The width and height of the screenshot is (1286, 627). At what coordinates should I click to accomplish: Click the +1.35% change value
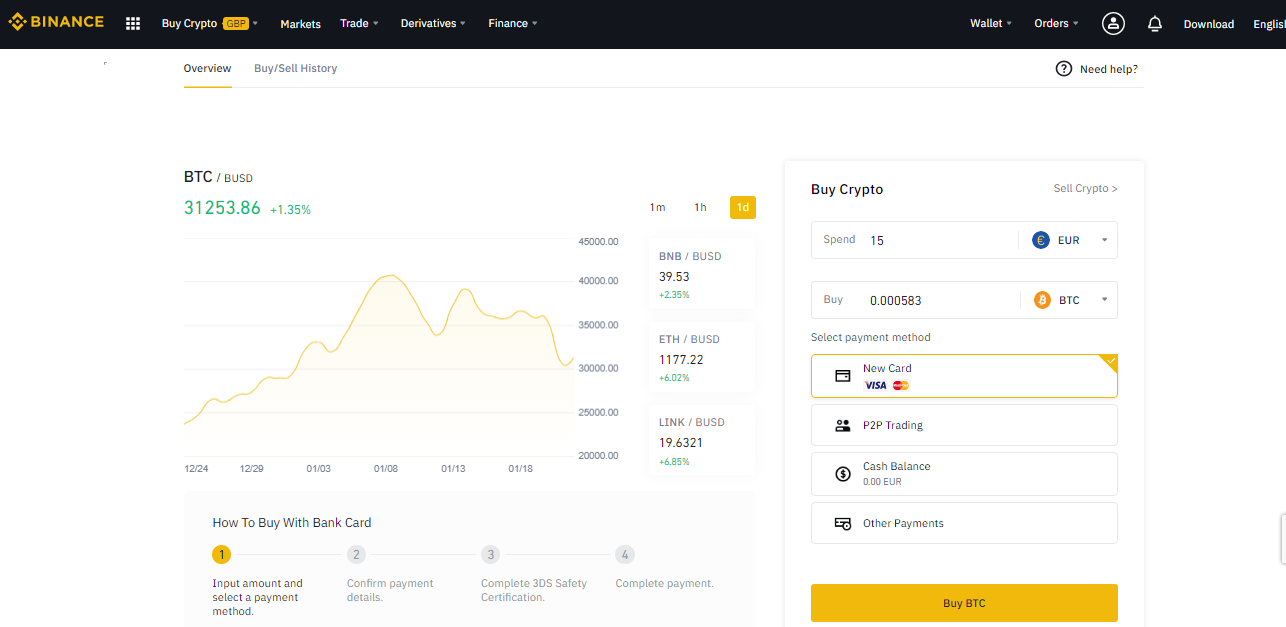290,210
